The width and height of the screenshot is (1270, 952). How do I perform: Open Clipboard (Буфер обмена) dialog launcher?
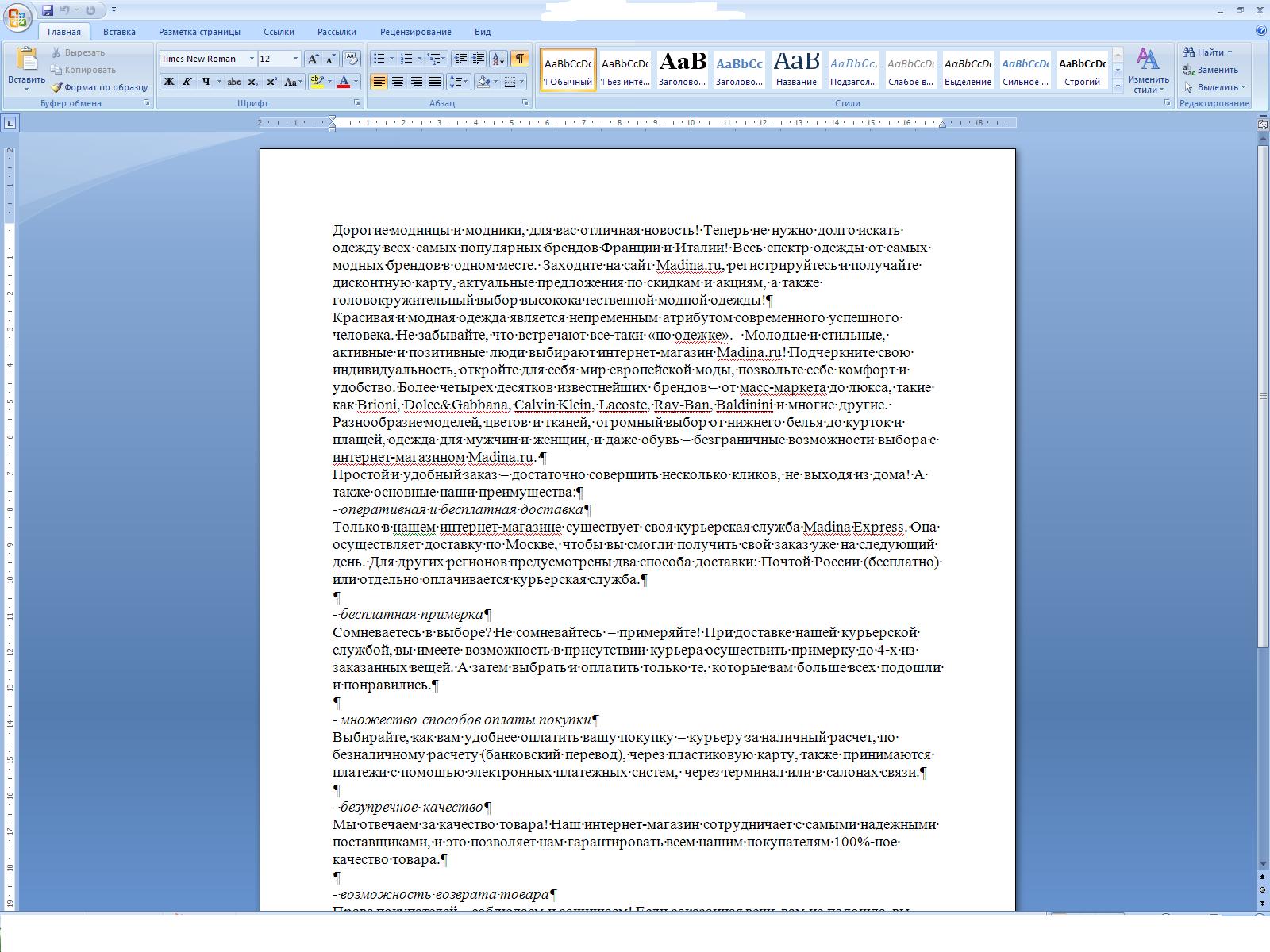coord(147,103)
